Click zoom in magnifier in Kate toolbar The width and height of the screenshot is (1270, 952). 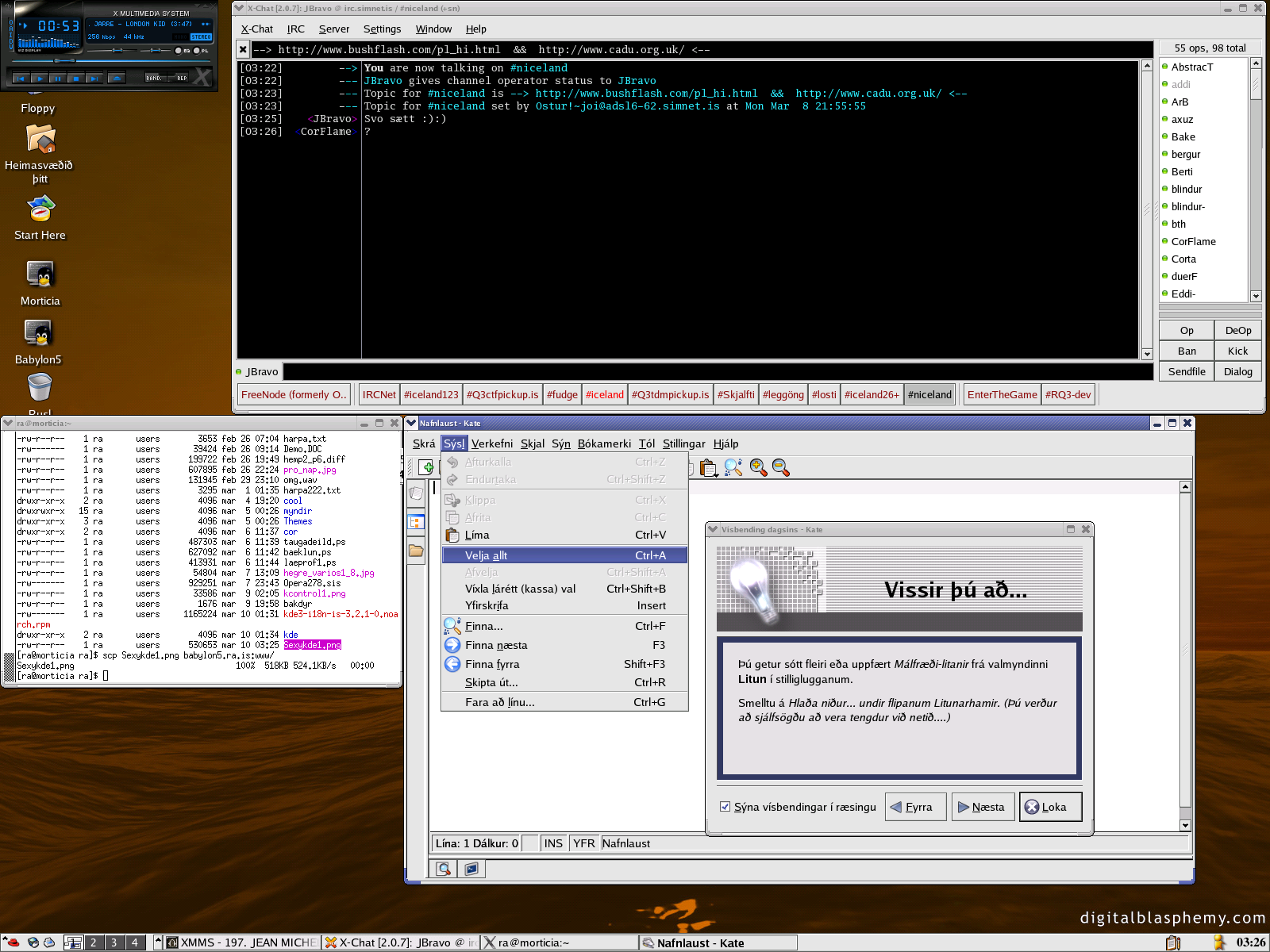[758, 468]
